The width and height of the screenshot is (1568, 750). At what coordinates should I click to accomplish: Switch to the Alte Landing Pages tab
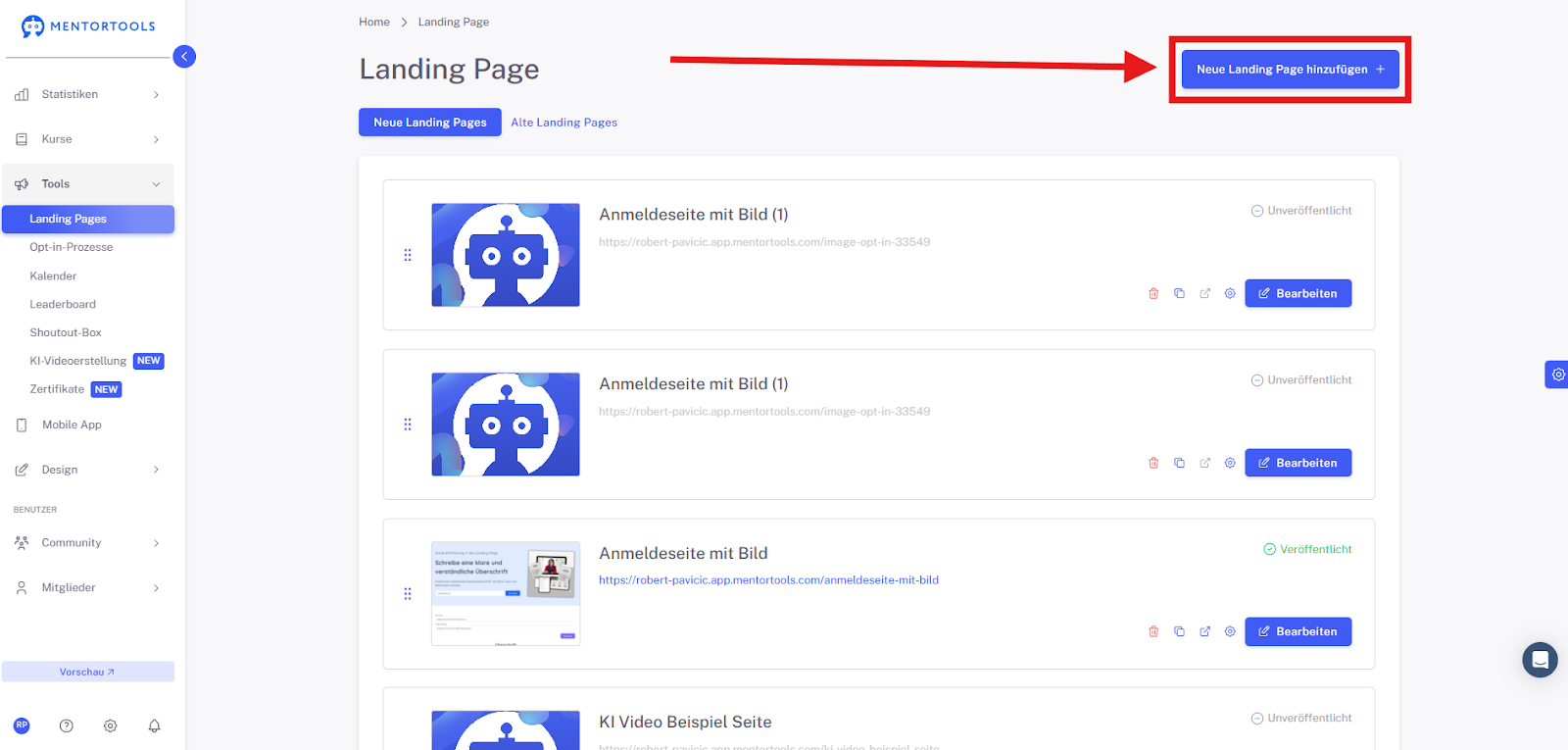coord(564,123)
